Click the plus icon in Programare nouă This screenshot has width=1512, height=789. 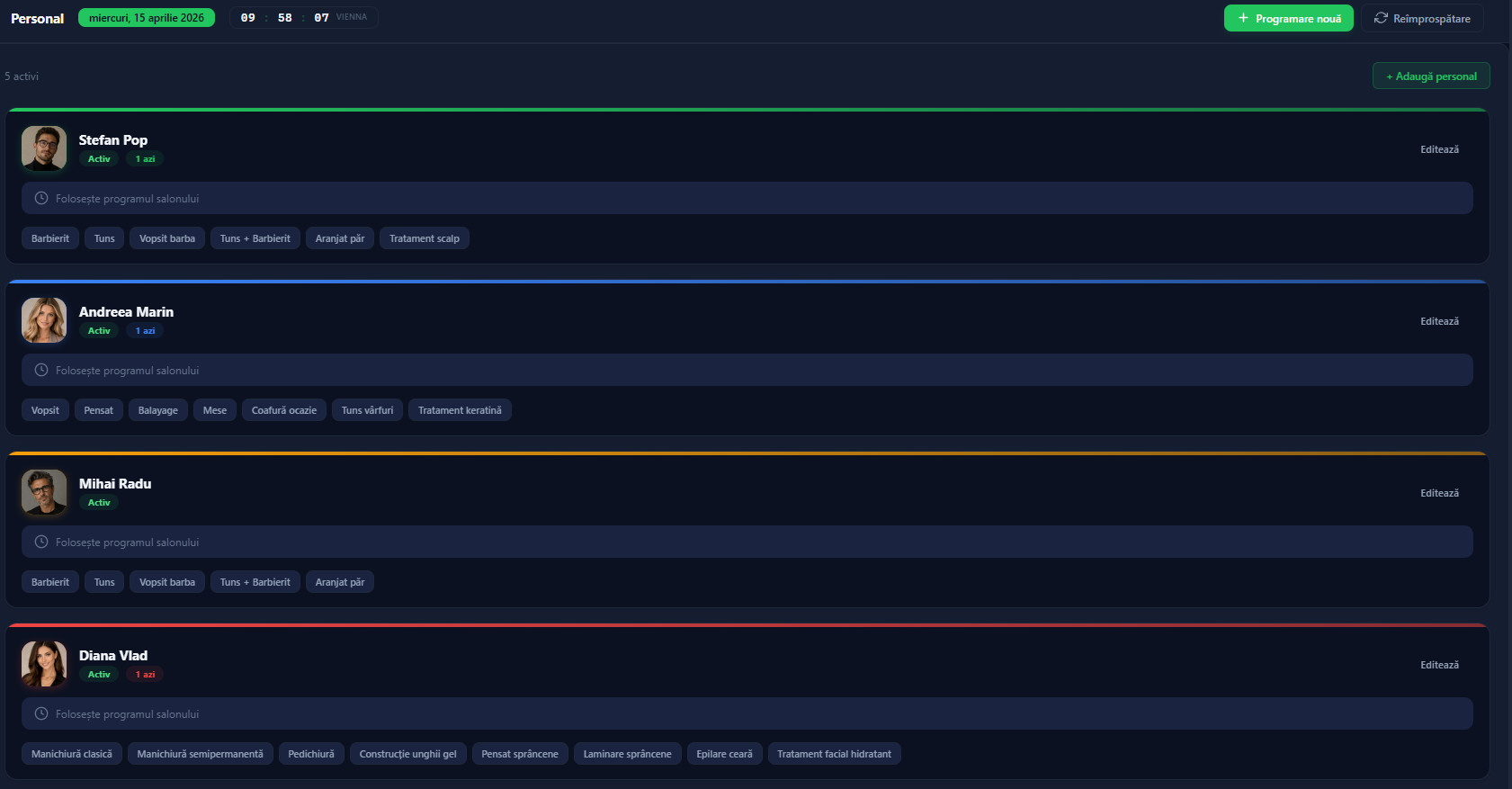click(1243, 18)
